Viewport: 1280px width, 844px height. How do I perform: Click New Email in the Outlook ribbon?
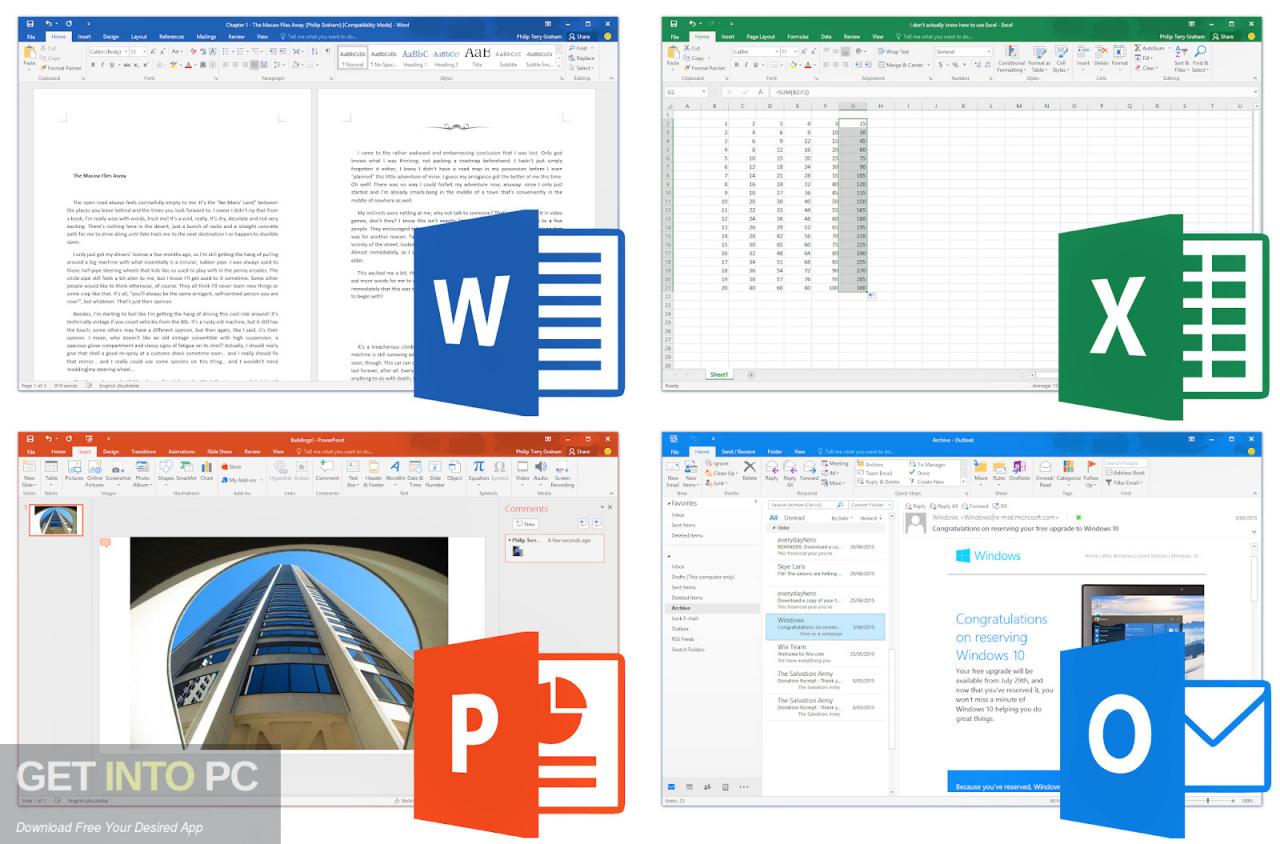point(672,473)
